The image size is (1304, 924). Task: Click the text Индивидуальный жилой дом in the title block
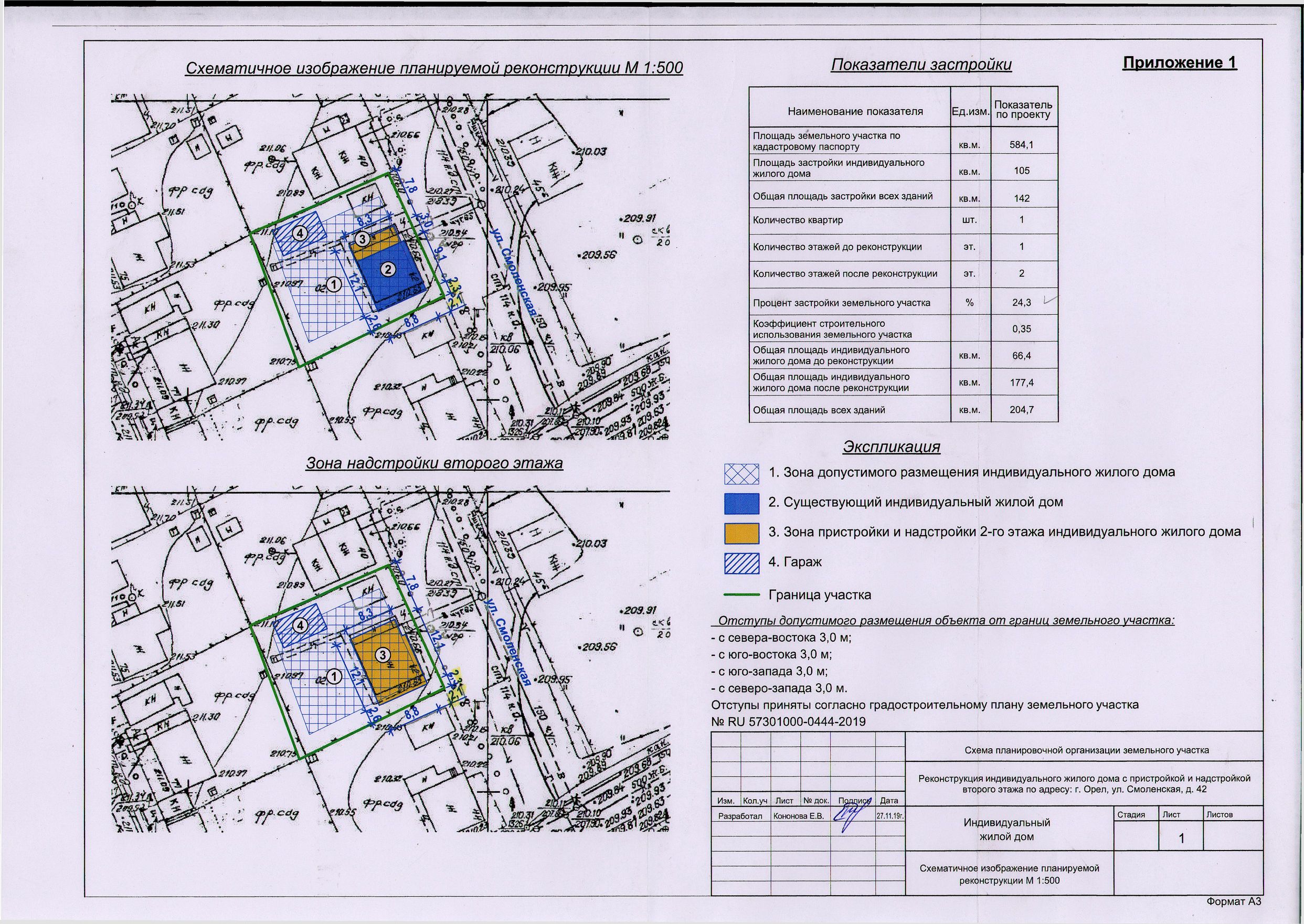pyautogui.click(x=1007, y=830)
